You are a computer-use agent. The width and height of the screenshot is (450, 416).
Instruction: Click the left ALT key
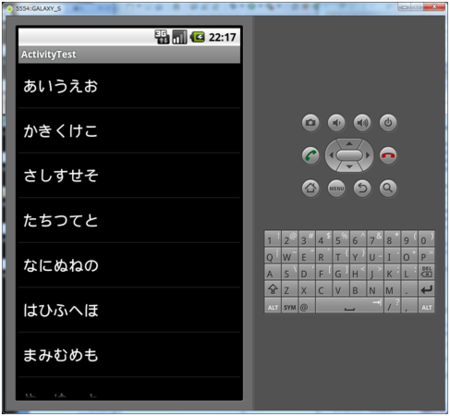coord(273,306)
